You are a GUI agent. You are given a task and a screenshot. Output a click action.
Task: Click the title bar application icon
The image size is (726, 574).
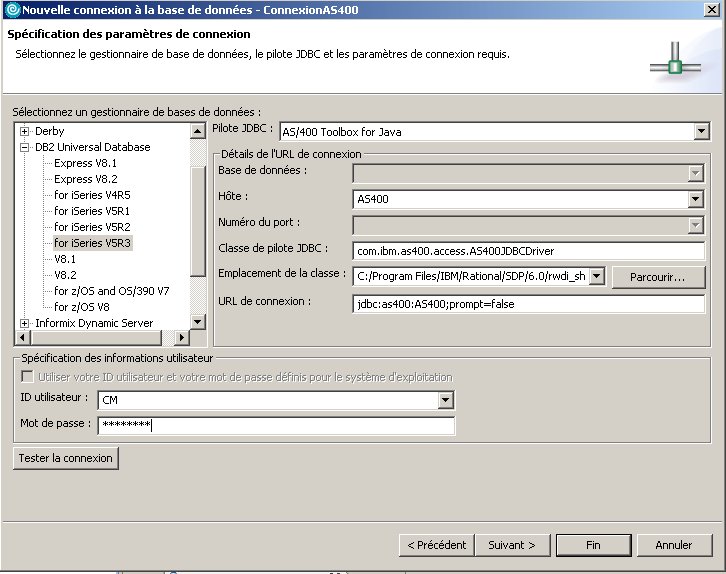point(12,10)
